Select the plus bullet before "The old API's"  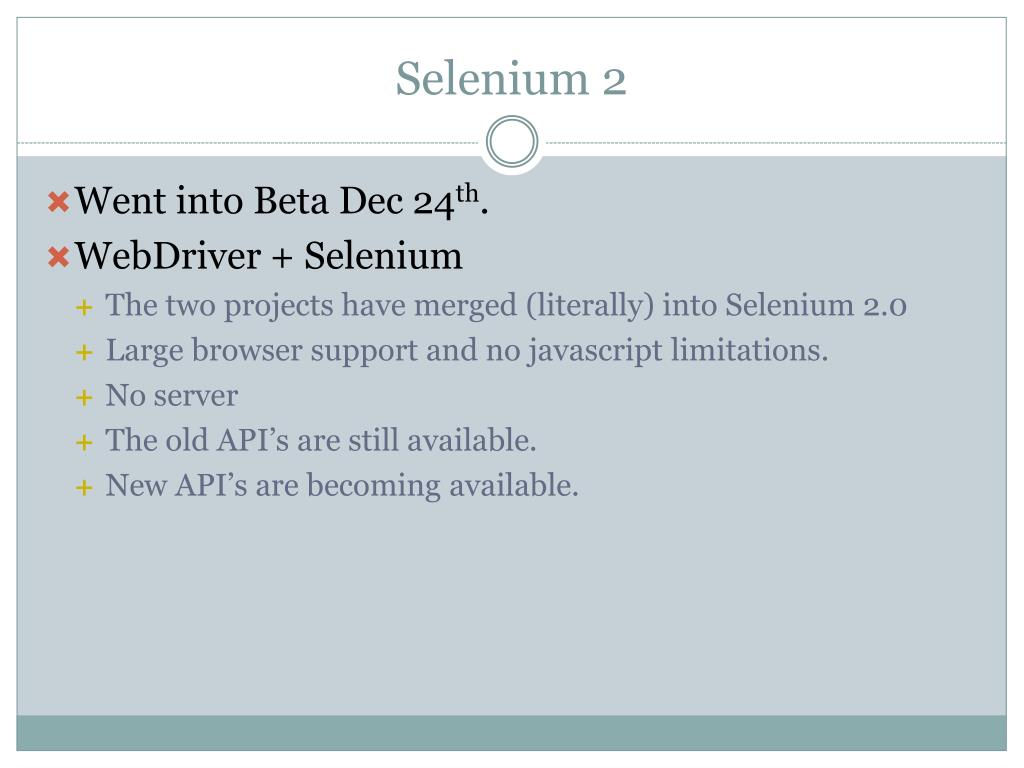pos(85,442)
